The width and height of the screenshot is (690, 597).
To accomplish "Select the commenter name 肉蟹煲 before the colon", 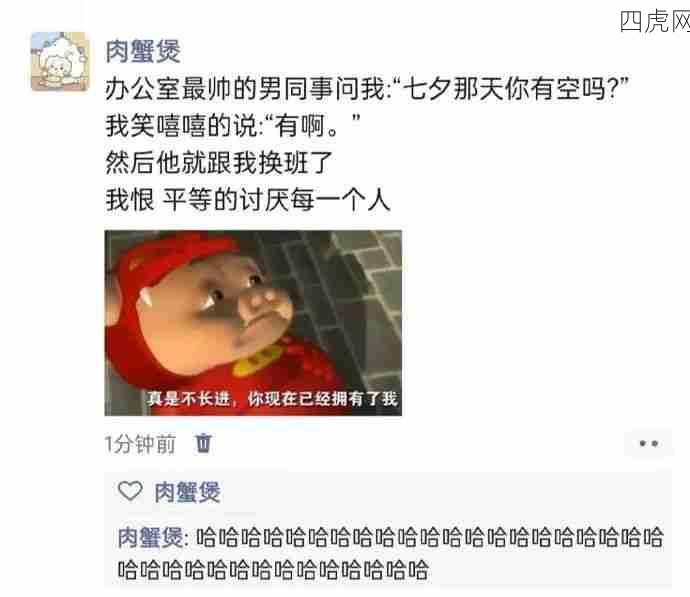I will 150,537.
